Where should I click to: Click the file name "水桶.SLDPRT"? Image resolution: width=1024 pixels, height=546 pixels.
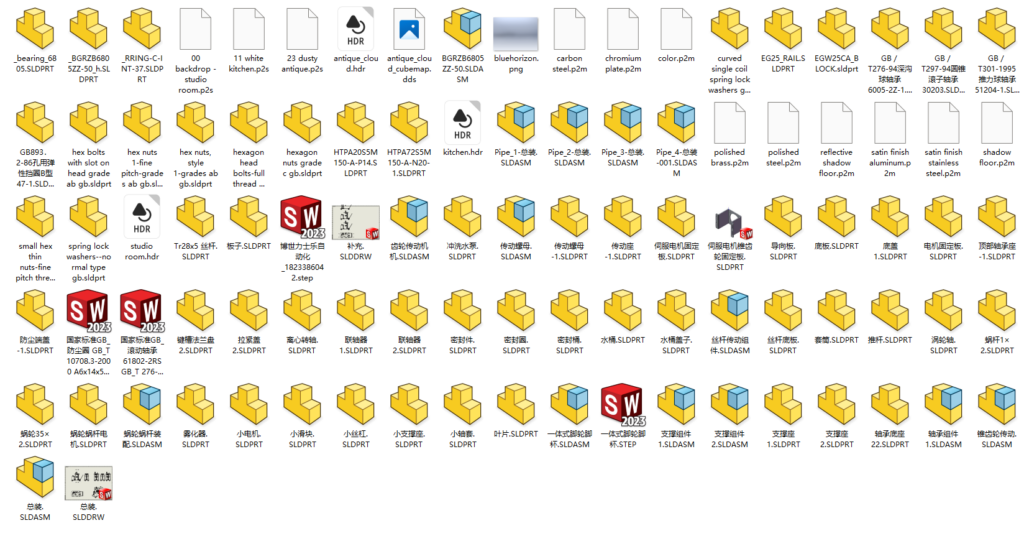click(x=623, y=340)
